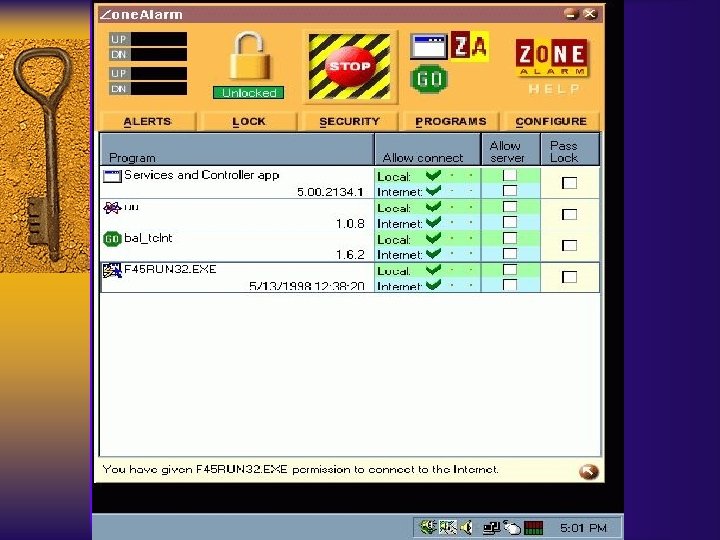Check Pass Lock for version 1.0.8 program

[569, 214]
